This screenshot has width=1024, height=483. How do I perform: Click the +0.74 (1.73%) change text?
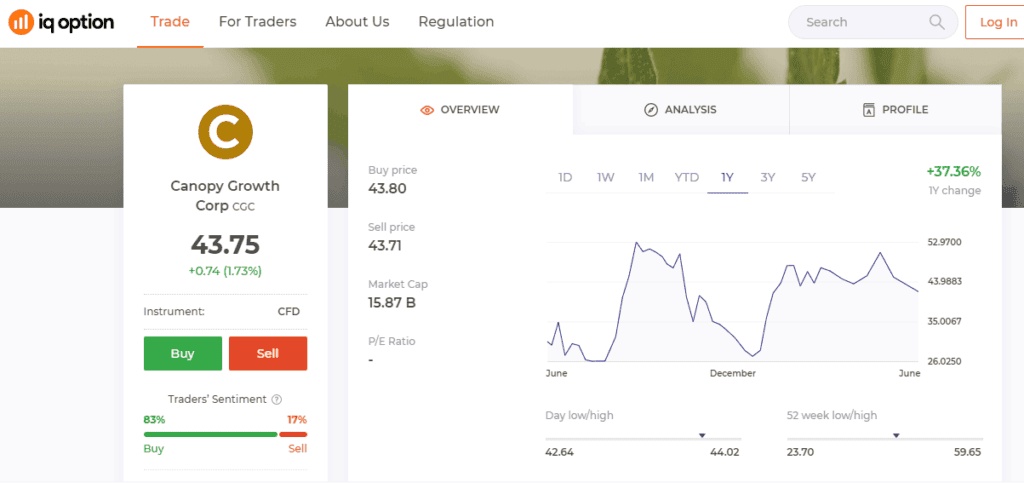point(225,271)
